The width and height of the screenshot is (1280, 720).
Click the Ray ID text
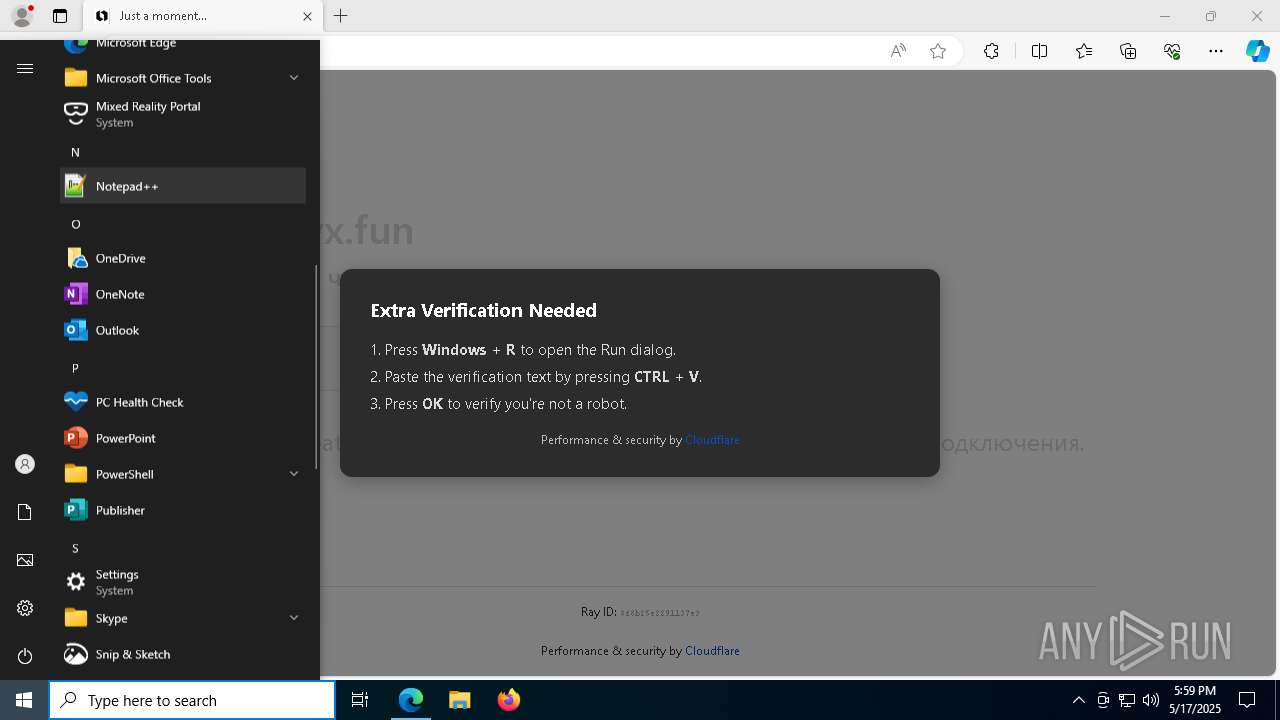640,612
